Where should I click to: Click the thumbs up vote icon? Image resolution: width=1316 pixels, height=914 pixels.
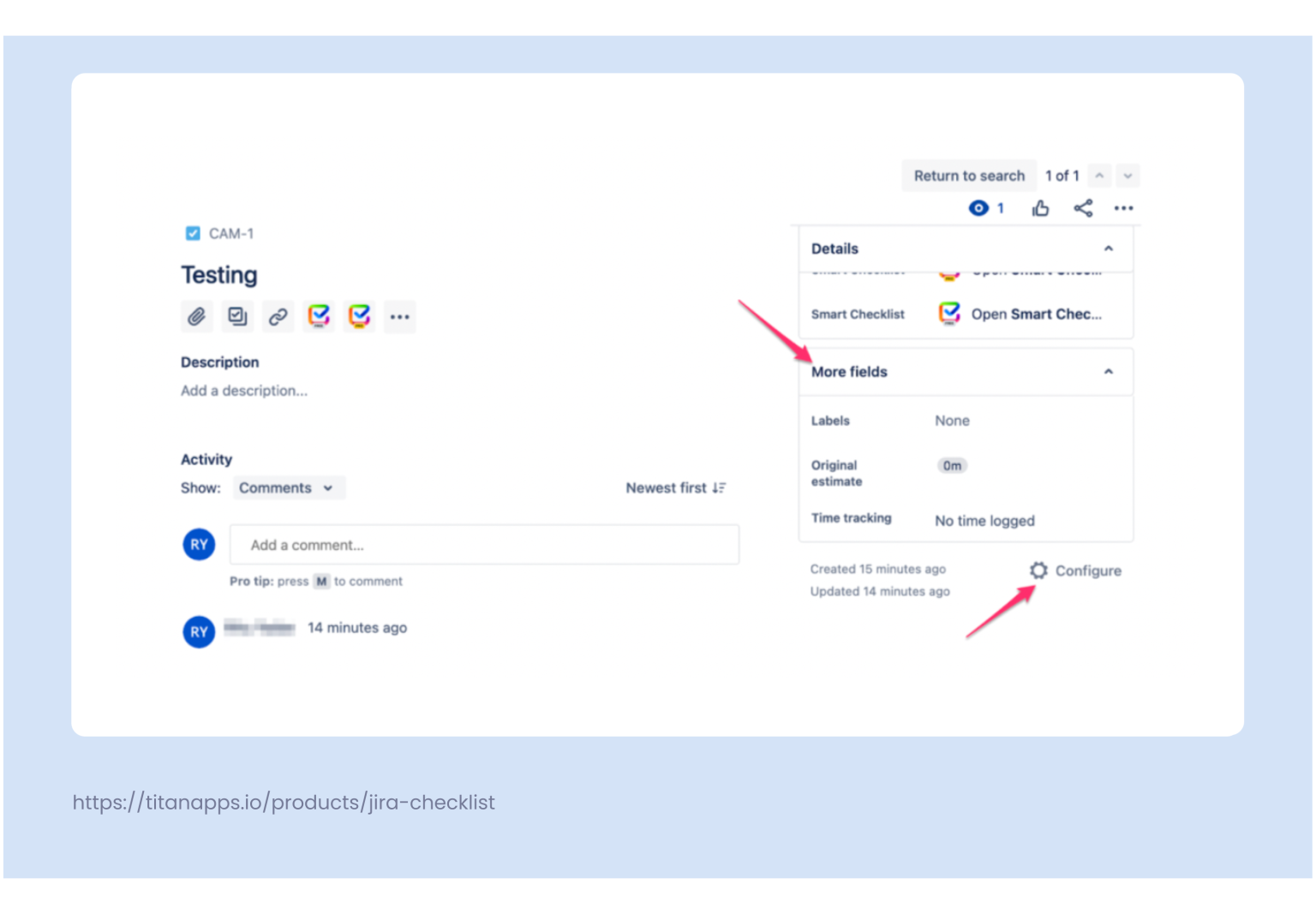coord(1040,208)
